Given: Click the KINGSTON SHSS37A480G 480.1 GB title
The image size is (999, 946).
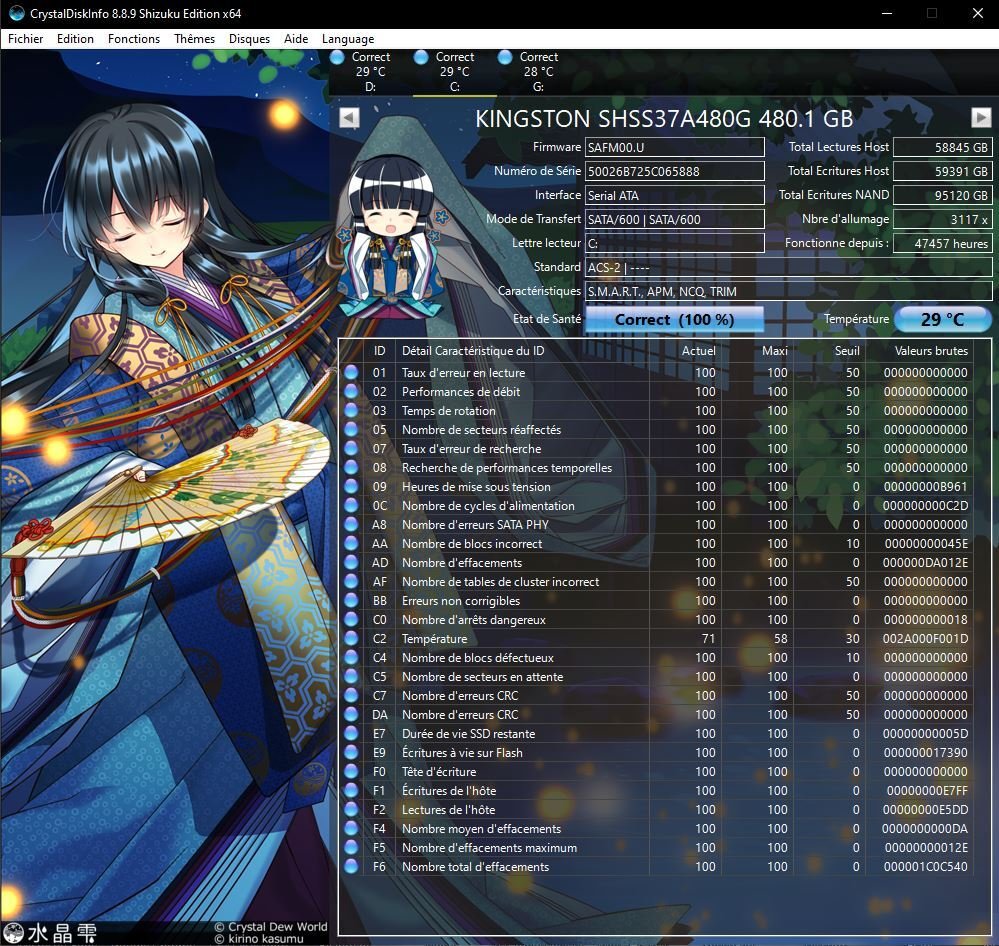Looking at the screenshot, I should [664, 118].
